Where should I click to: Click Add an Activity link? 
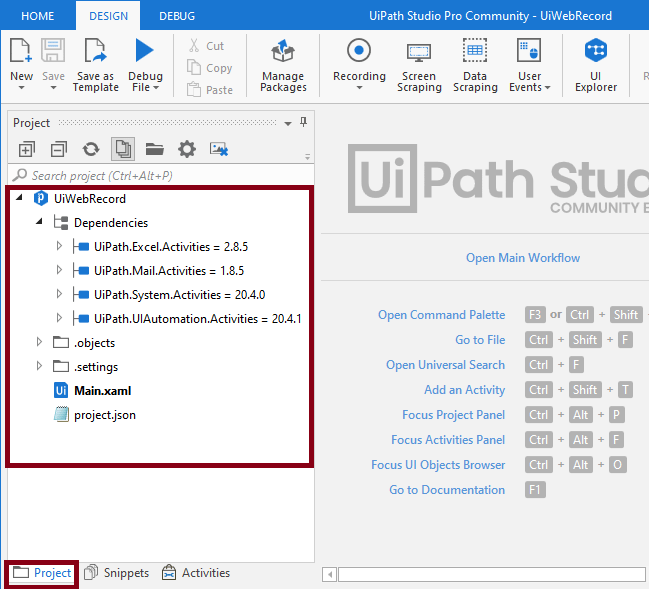464,390
